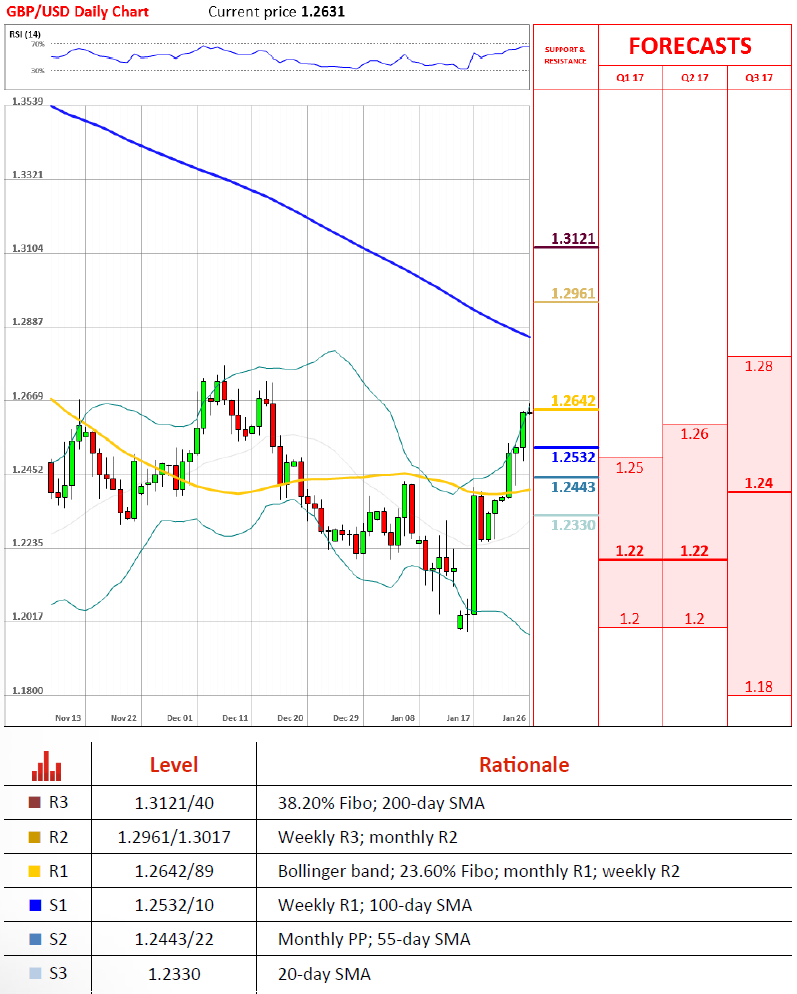The width and height of the screenshot is (797, 994).
Task: Click the FORECASTS heading
Action: click(x=690, y=46)
